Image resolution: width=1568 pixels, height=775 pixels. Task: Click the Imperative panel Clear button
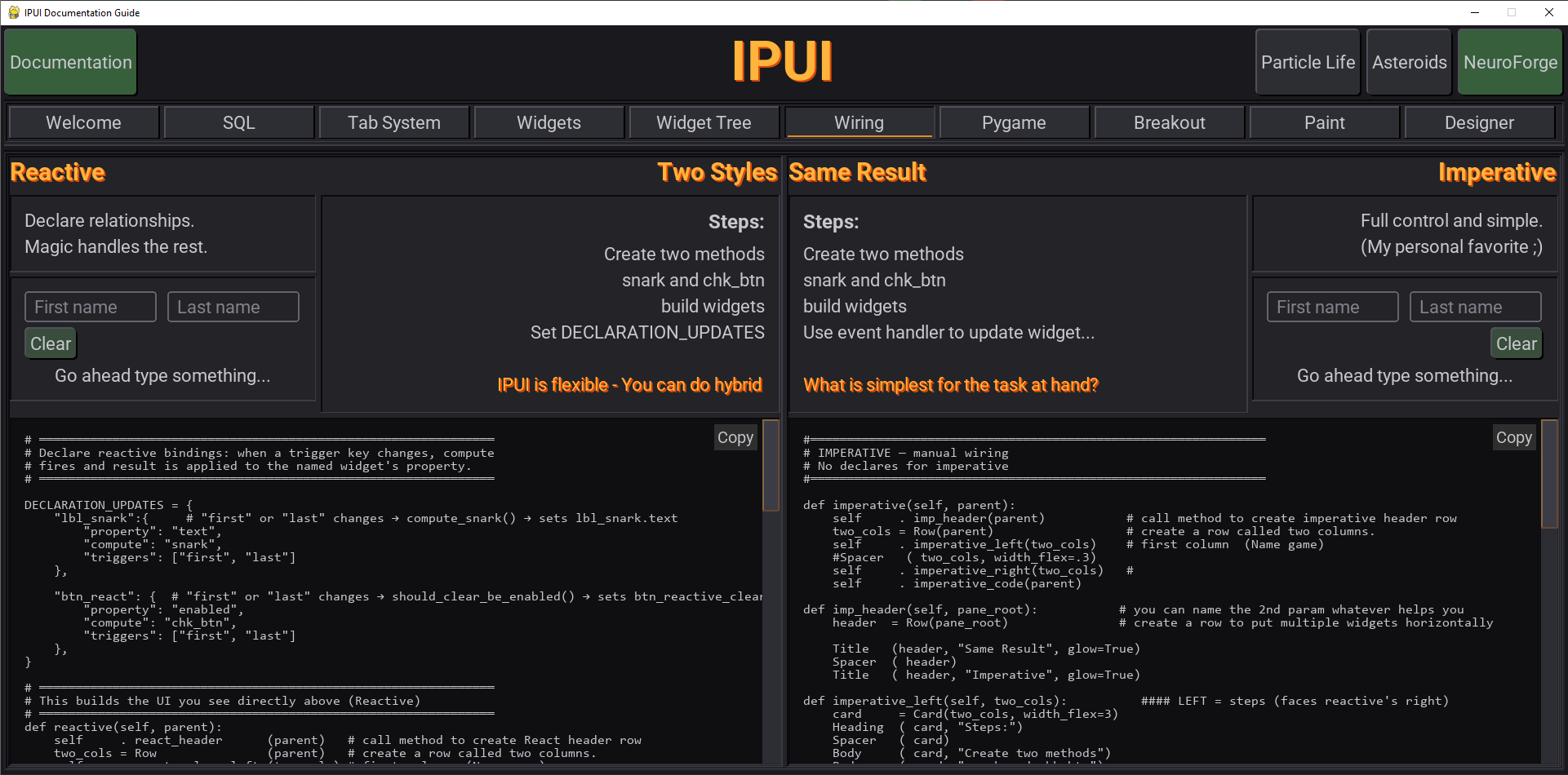tap(1517, 343)
